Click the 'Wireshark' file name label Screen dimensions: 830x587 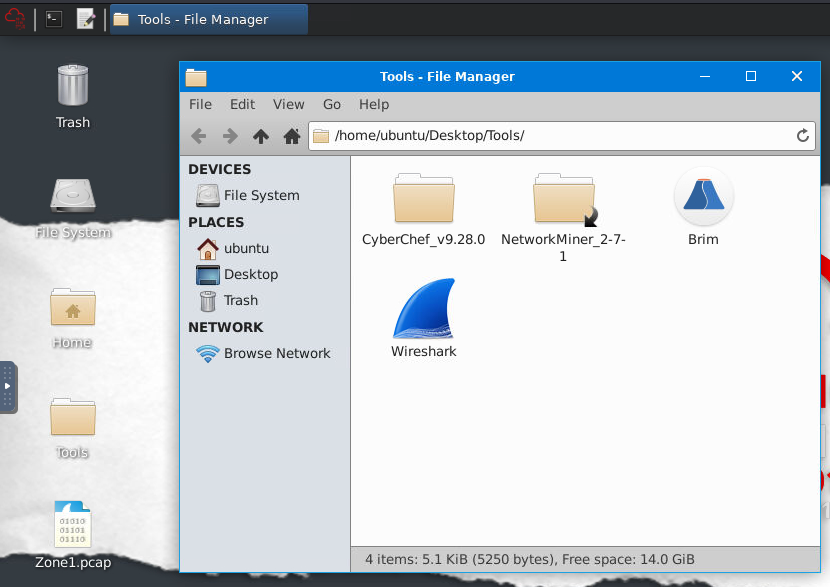(423, 351)
